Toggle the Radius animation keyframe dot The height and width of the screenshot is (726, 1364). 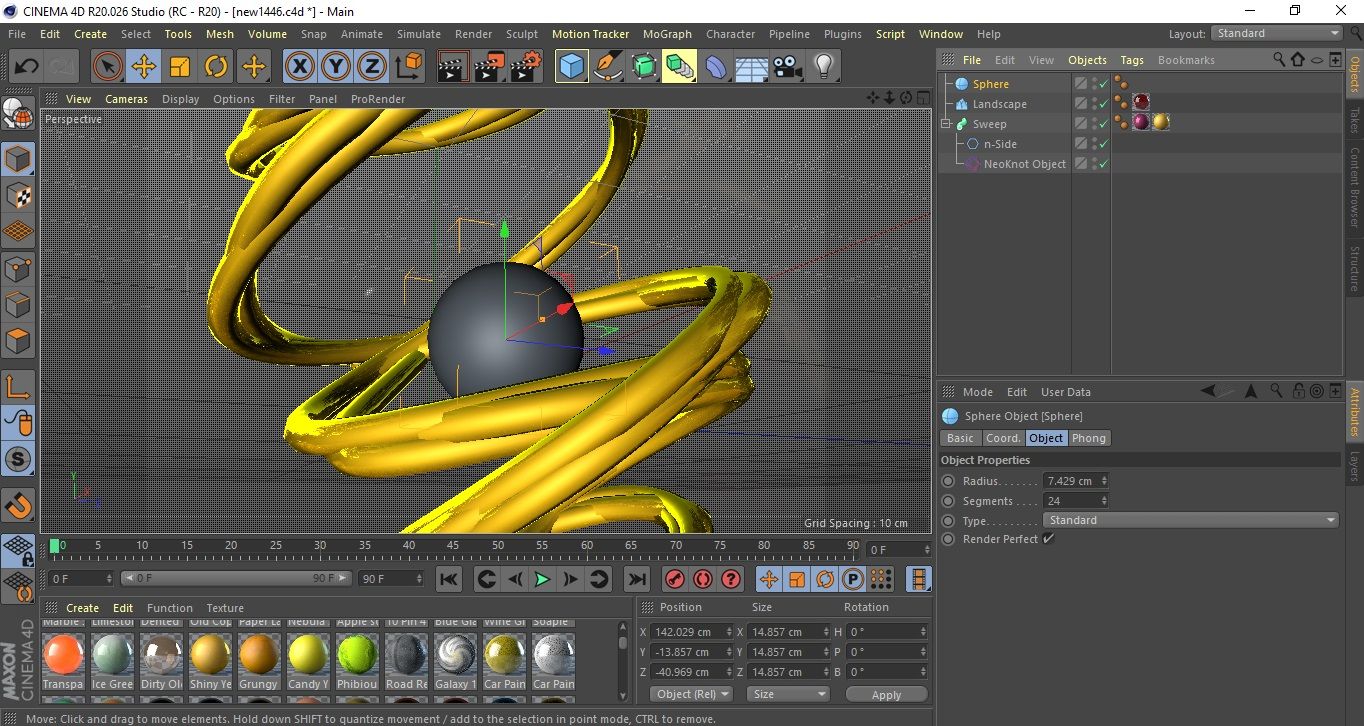click(x=948, y=481)
